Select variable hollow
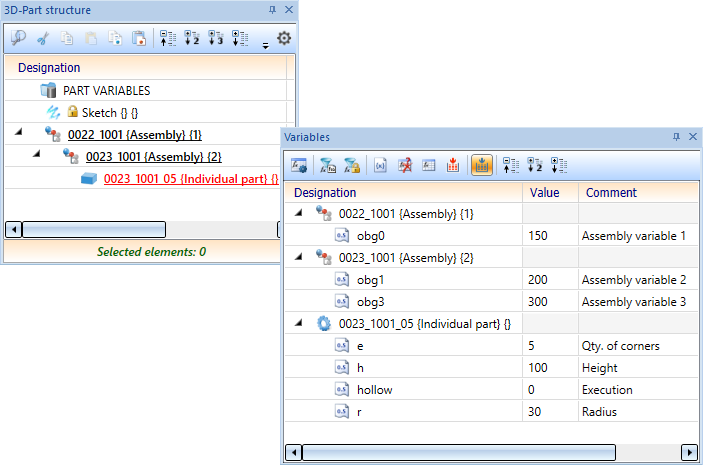 point(374,390)
